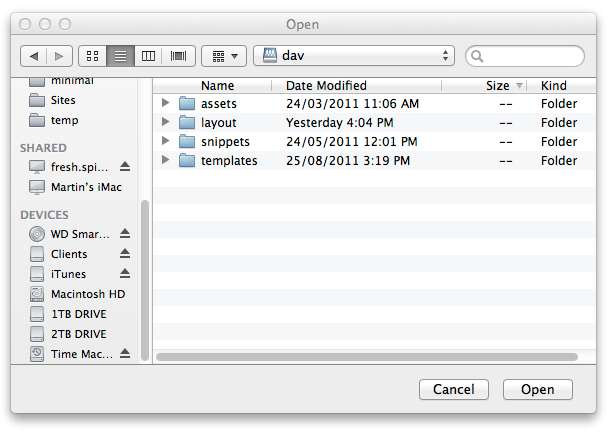Select temp folder in the sidebar
The height and width of the screenshot is (432, 611).
coord(74,120)
